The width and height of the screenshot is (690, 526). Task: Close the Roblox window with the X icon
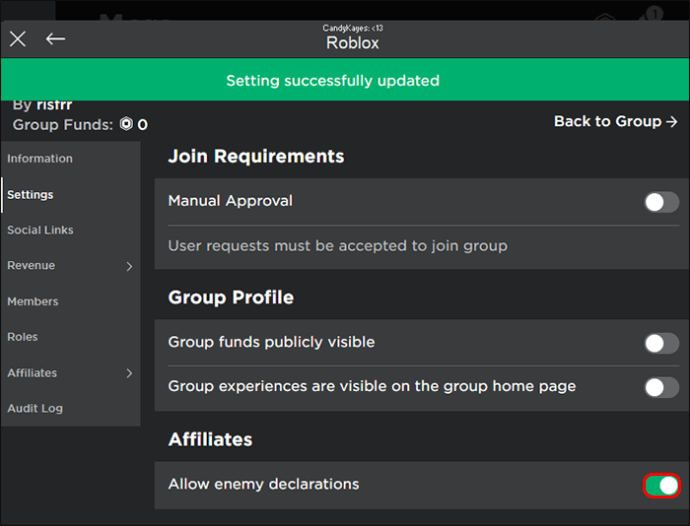click(18, 39)
